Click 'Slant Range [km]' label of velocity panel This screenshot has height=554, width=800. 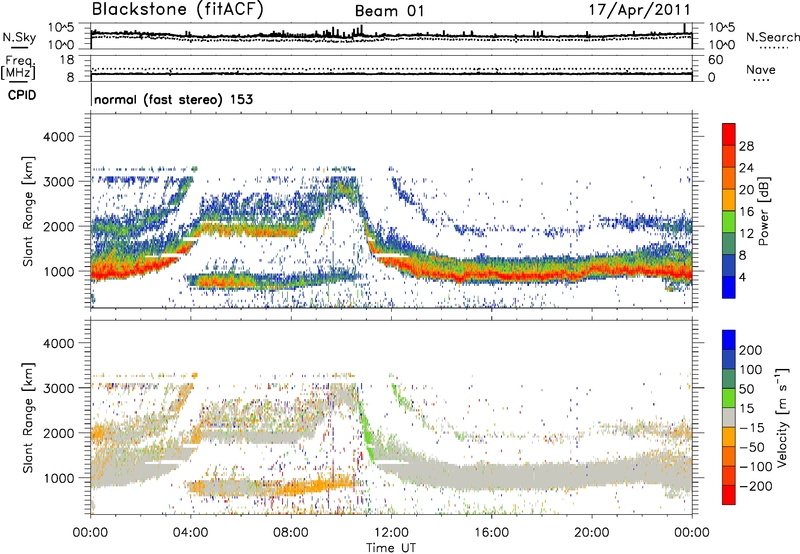tap(28, 418)
